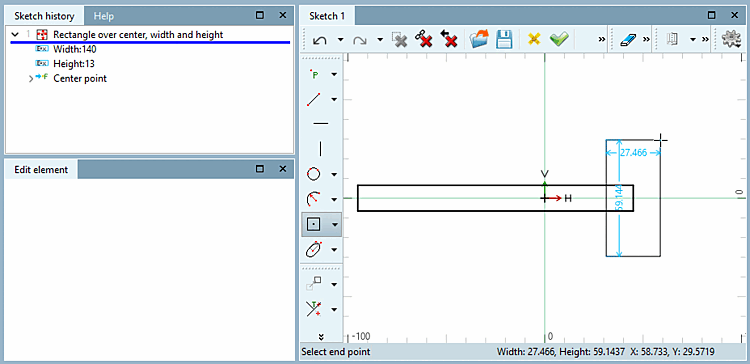The height and width of the screenshot is (364, 750).
Task: Select the center Rectangle tool
Action: tap(313, 224)
